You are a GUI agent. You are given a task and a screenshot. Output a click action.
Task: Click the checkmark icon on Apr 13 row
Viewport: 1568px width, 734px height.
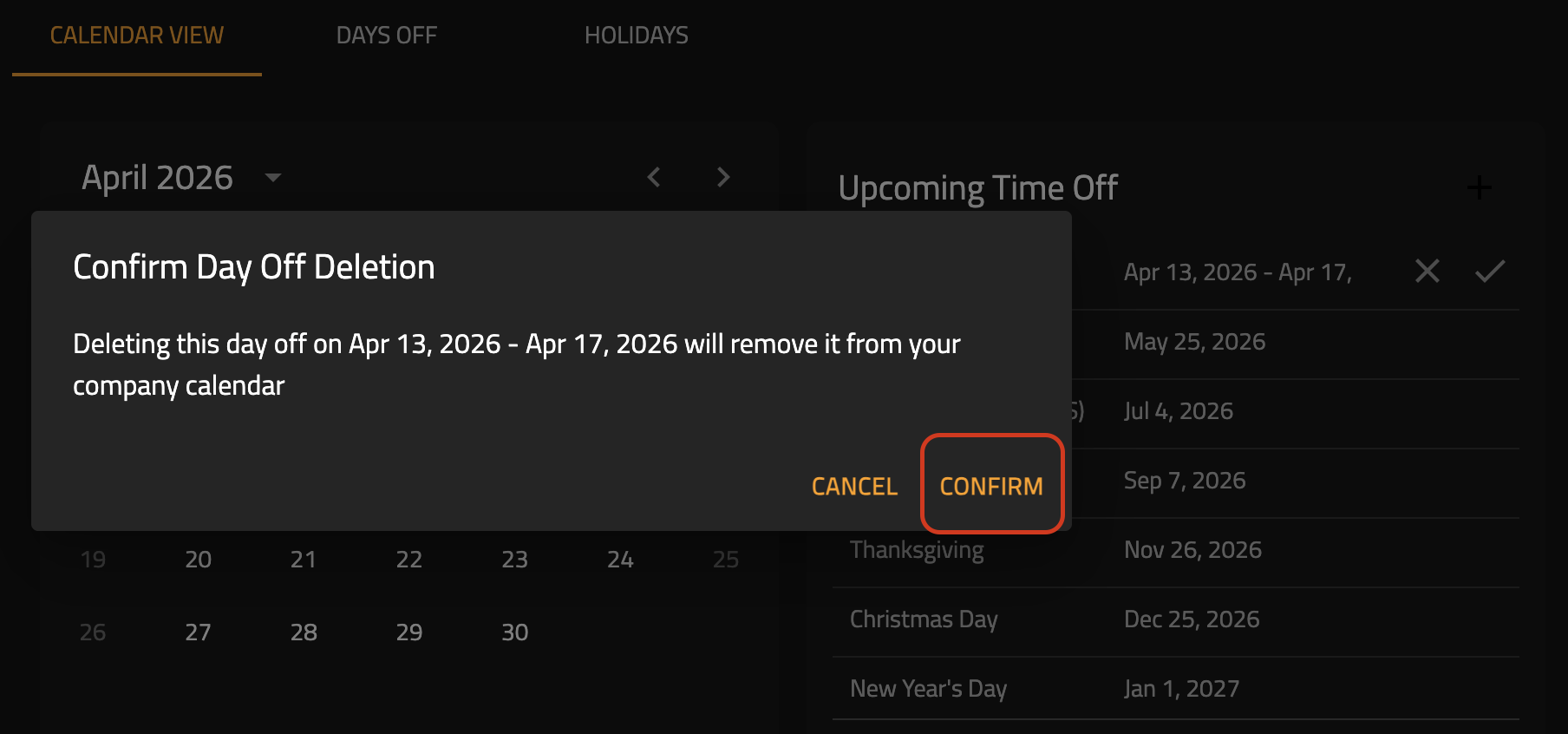1489,272
